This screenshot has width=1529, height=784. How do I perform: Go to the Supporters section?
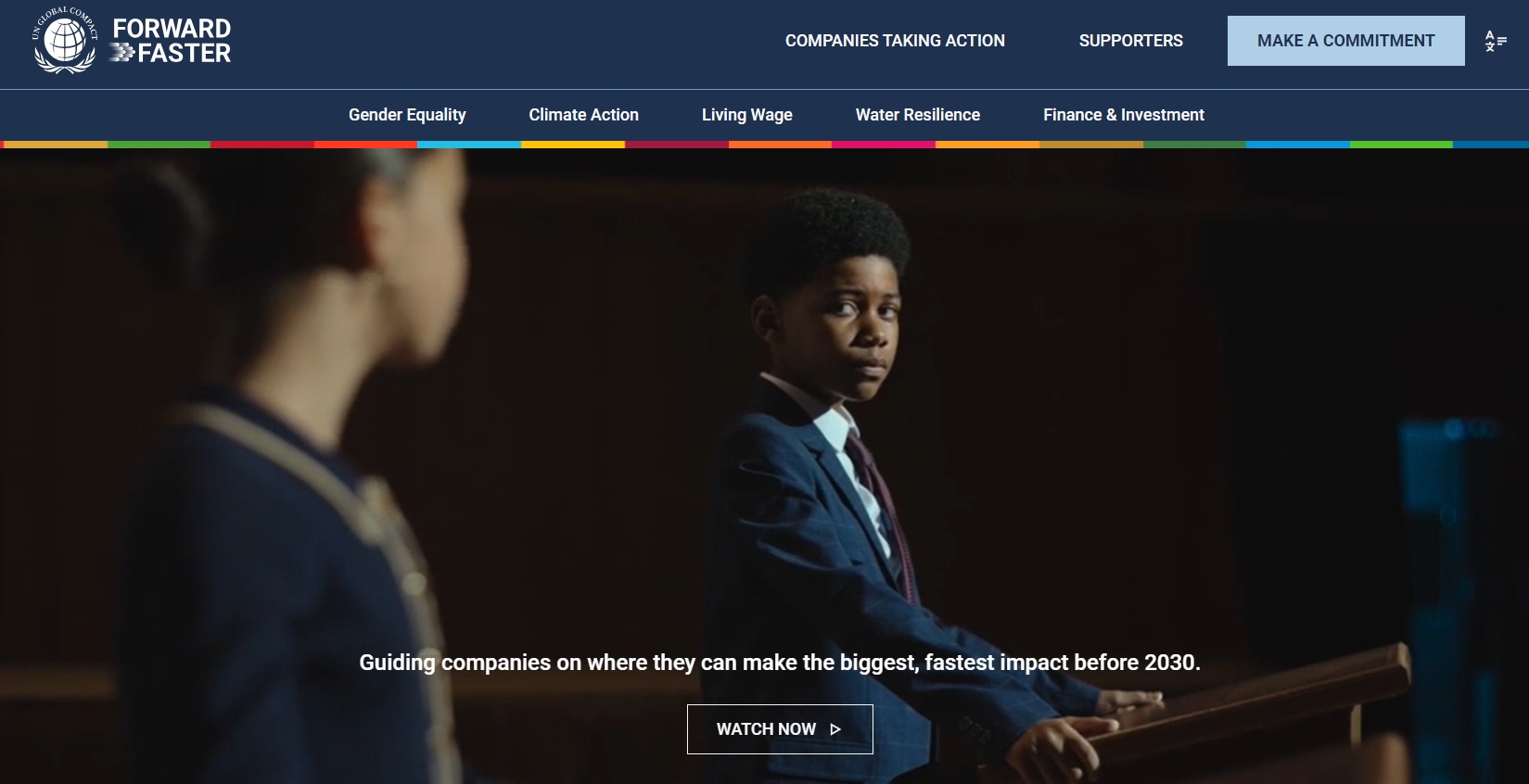pyautogui.click(x=1130, y=41)
